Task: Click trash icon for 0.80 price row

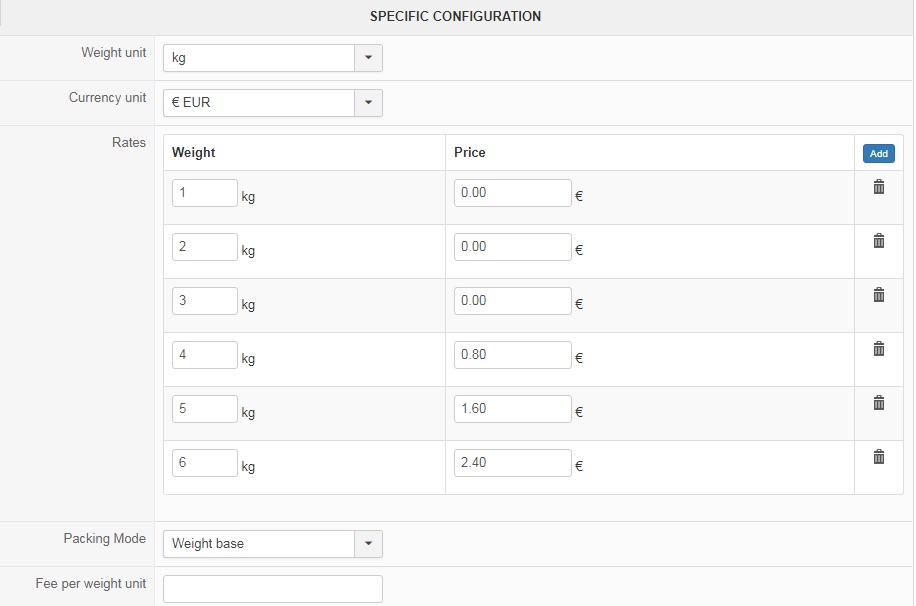Action: (x=879, y=349)
